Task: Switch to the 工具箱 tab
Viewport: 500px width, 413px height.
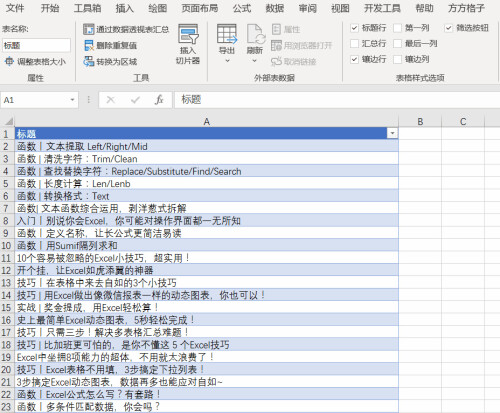Action: coord(87,8)
